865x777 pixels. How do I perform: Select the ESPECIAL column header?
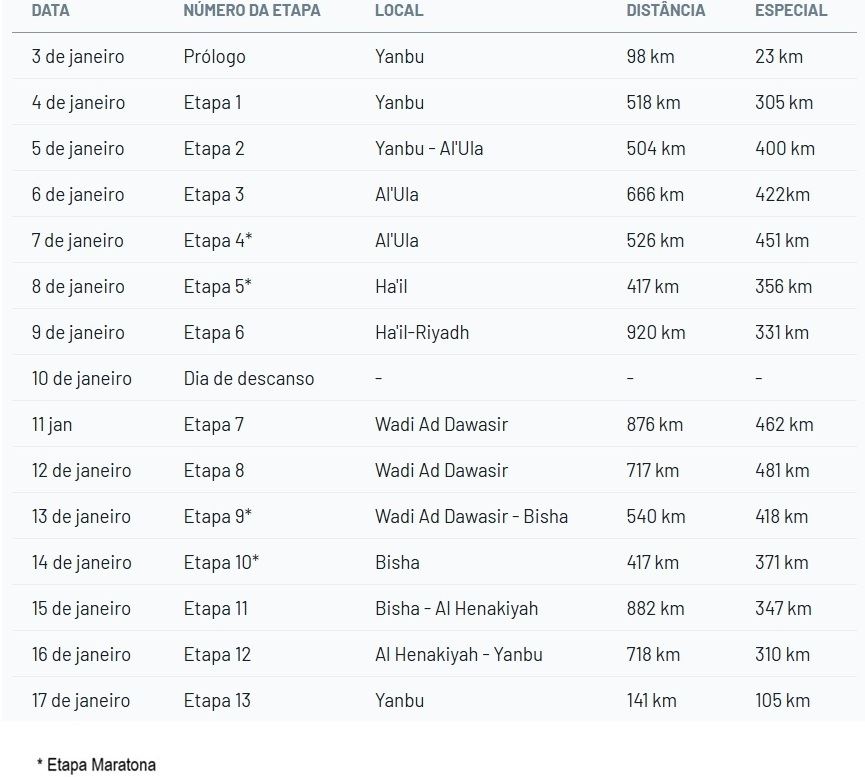click(791, 11)
